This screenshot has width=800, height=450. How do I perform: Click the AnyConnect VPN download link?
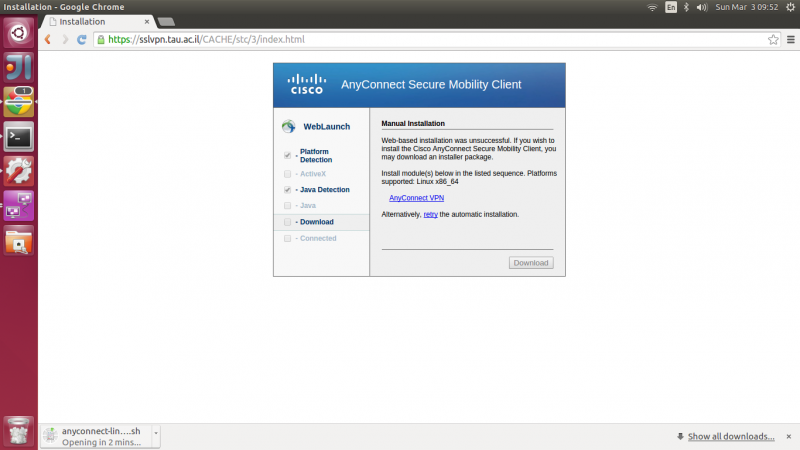[x=416, y=198]
